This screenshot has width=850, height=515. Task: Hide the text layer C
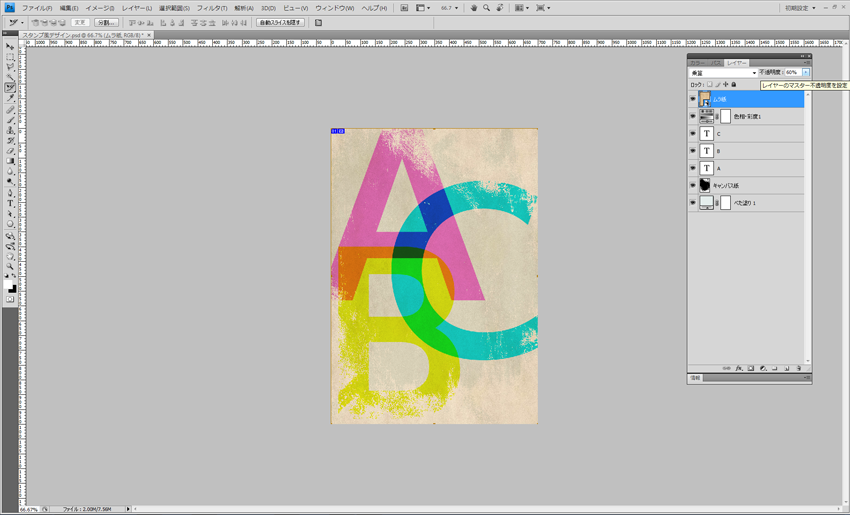(692, 134)
